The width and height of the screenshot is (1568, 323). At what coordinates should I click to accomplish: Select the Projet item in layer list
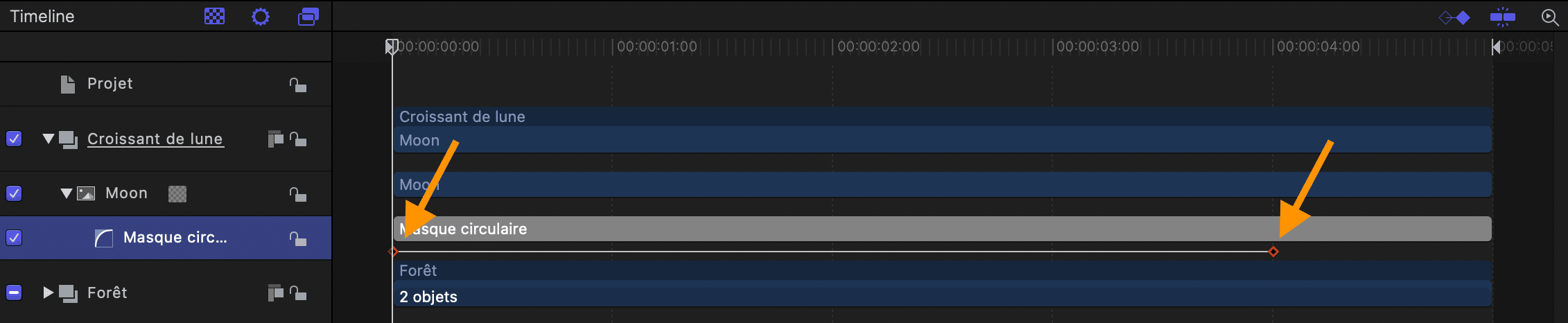coord(110,83)
